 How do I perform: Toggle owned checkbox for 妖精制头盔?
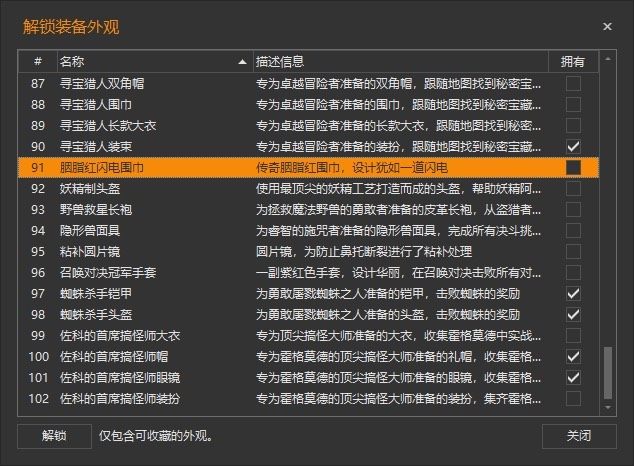(x=573, y=189)
